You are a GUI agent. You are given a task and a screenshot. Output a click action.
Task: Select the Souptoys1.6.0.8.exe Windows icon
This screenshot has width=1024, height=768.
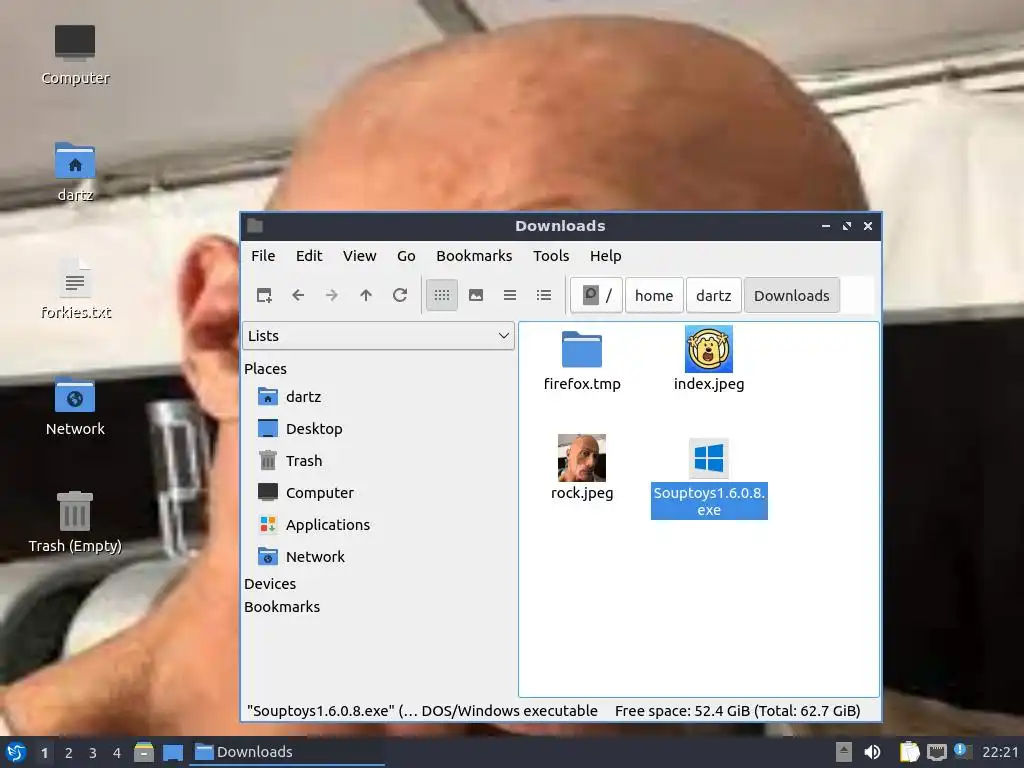709,458
